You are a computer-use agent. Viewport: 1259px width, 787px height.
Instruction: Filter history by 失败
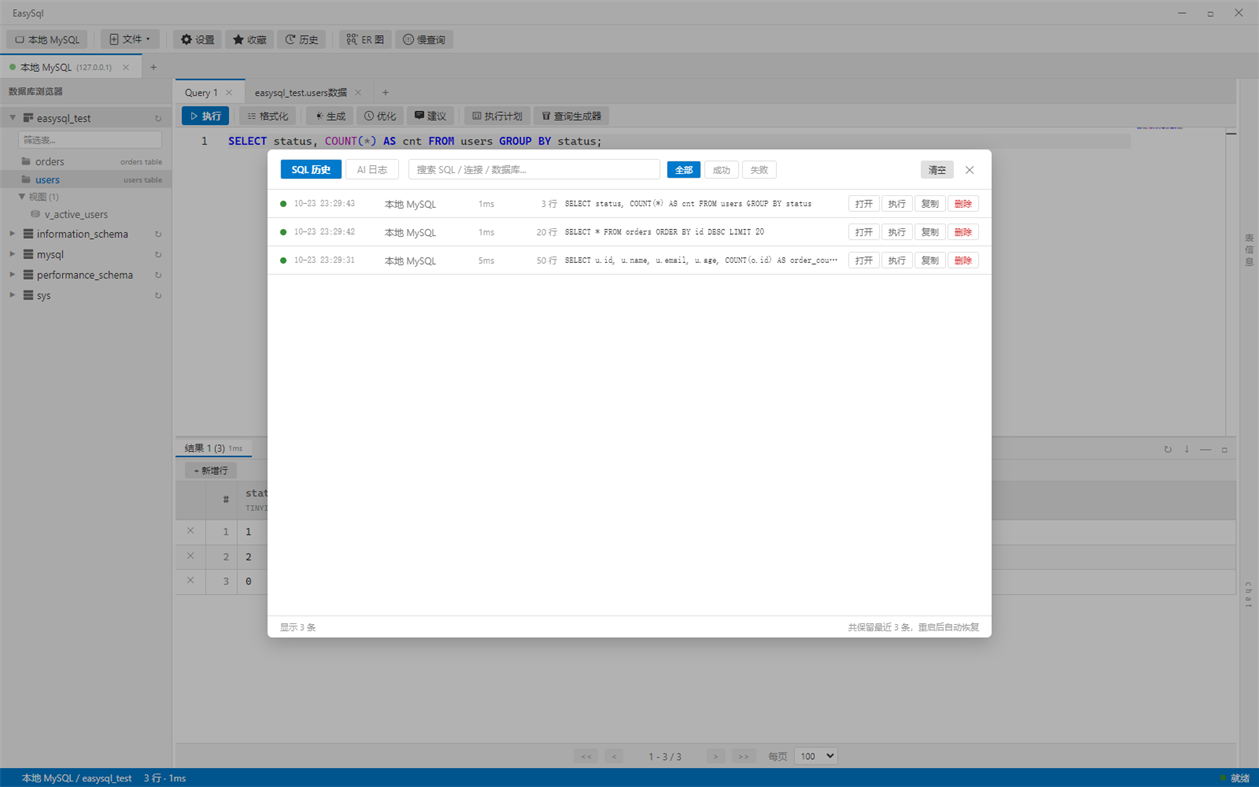click(x=759, y=170)
